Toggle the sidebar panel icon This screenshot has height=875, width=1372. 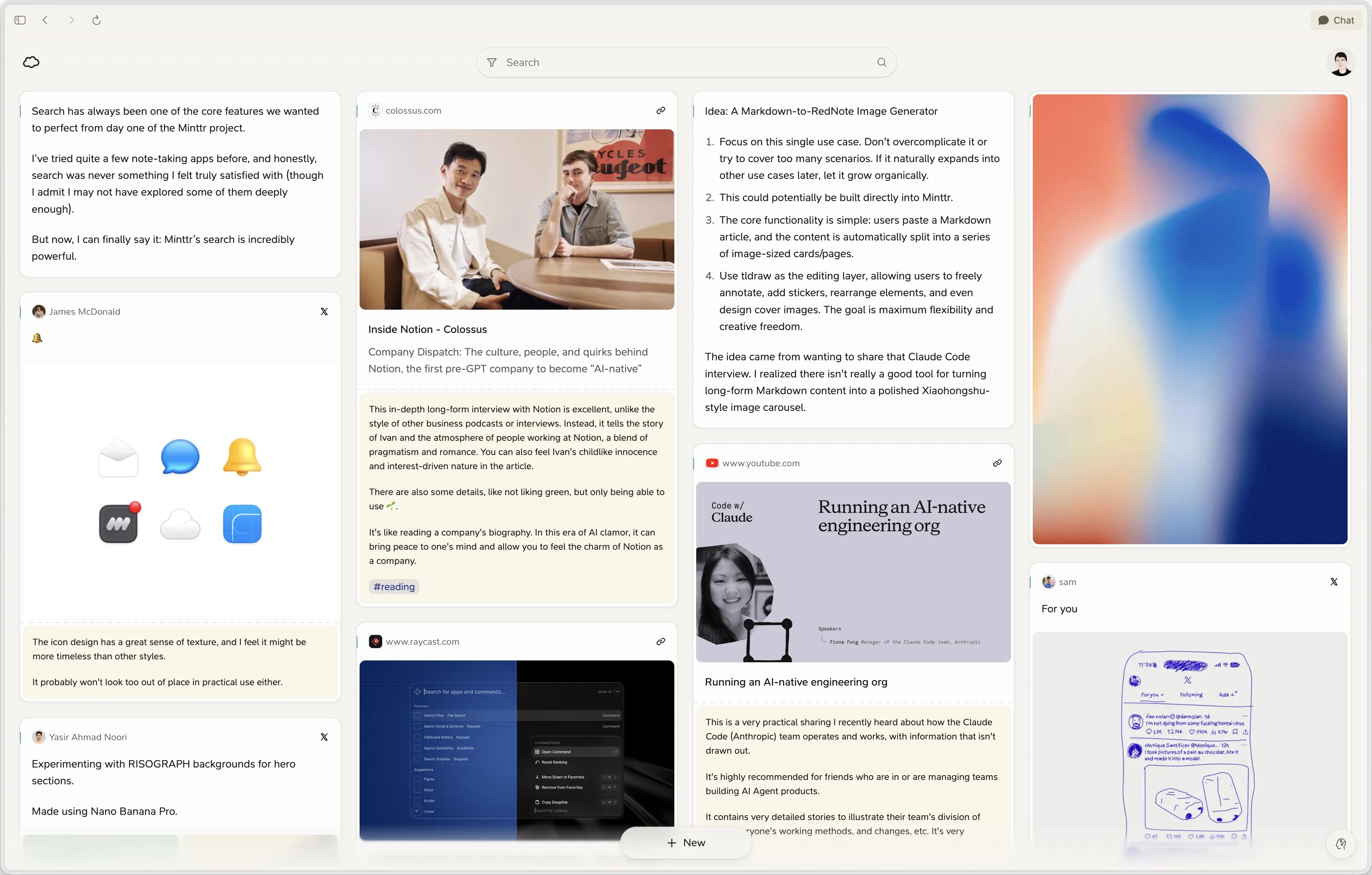pos(20,20)
